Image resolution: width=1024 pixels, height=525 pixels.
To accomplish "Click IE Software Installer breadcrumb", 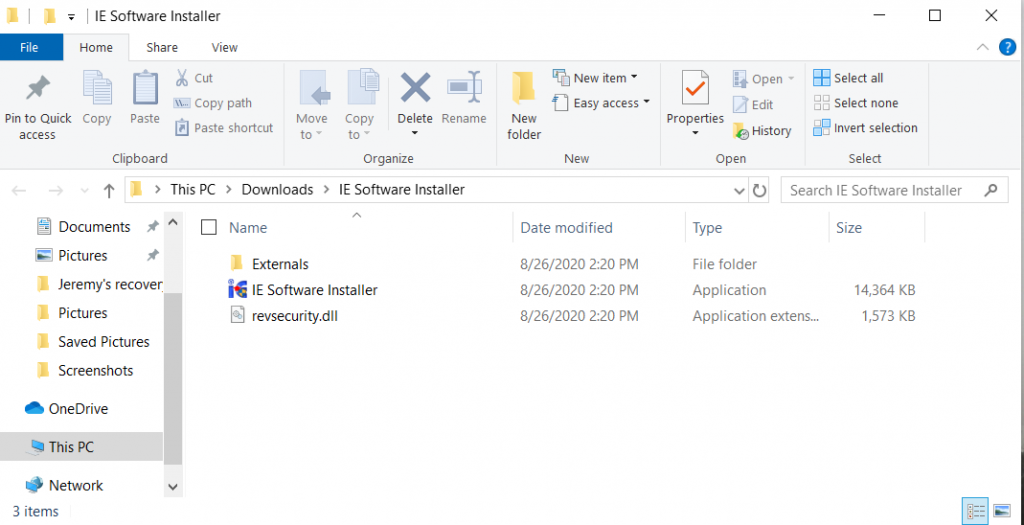I will point(402,190).
